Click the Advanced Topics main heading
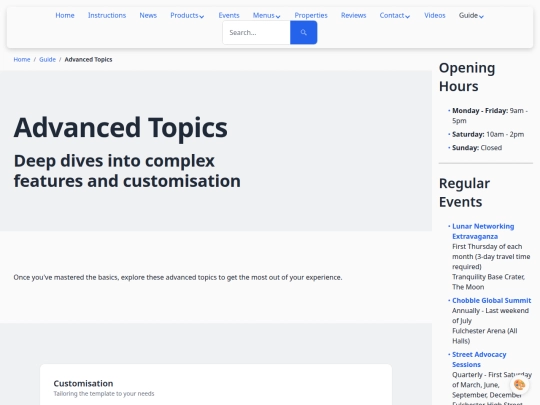This screenshot has height=405, width=540. tap(121, 127)
